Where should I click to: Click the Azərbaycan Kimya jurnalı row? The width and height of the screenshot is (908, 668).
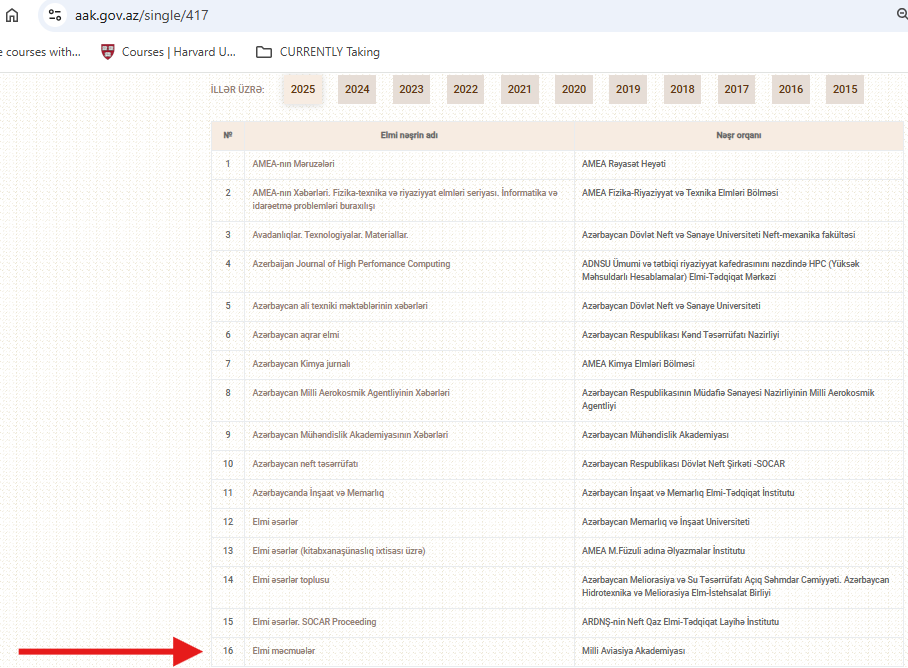(301, 364)
